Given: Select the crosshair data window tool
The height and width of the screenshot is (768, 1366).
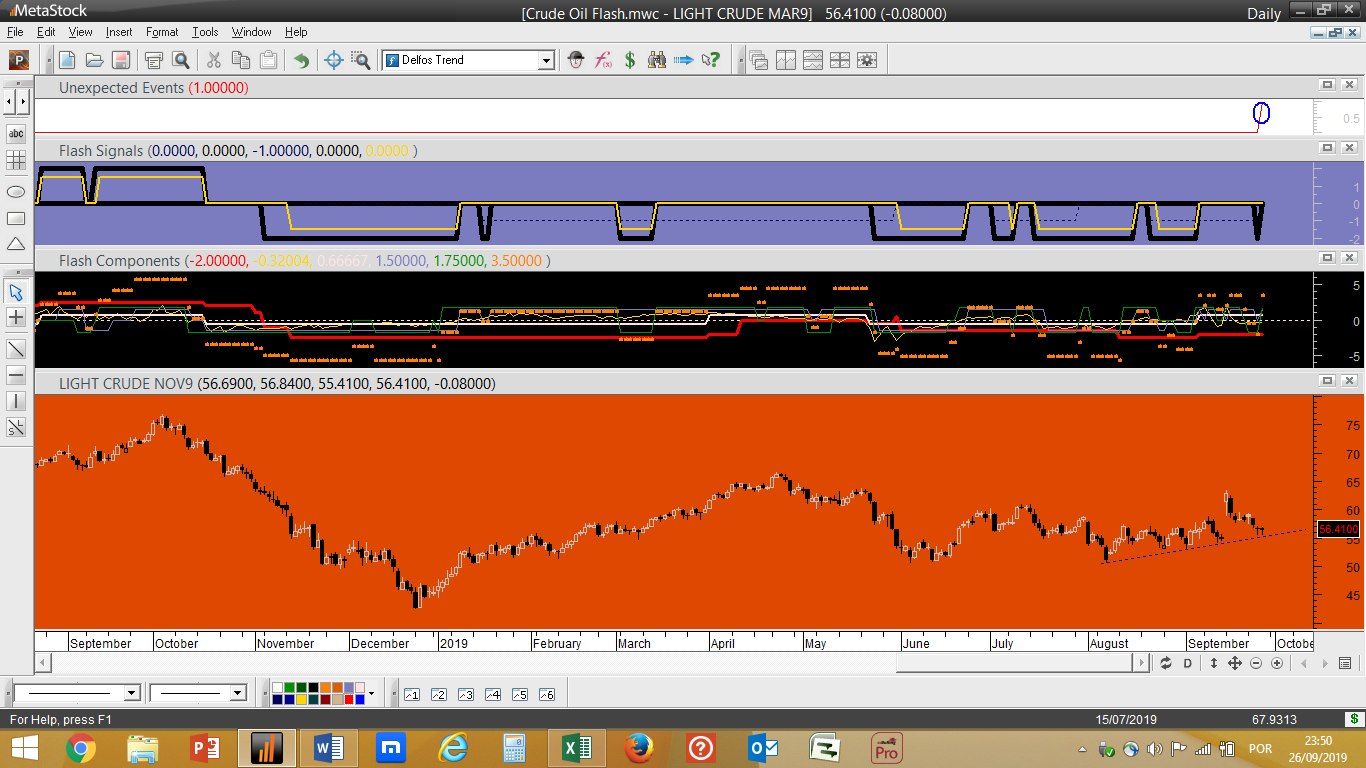Looking at the screenshot, I should click(x=334, y=60).
